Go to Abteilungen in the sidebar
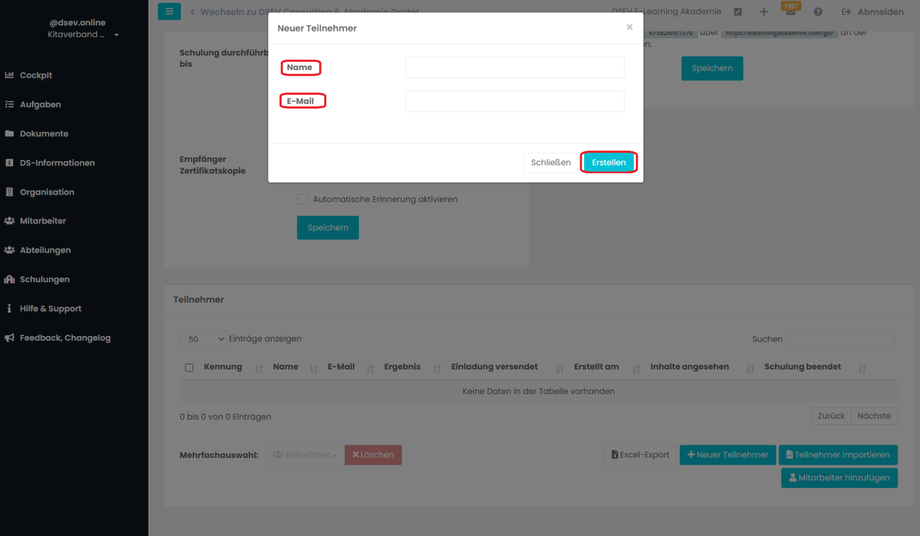 pos(45,250)
